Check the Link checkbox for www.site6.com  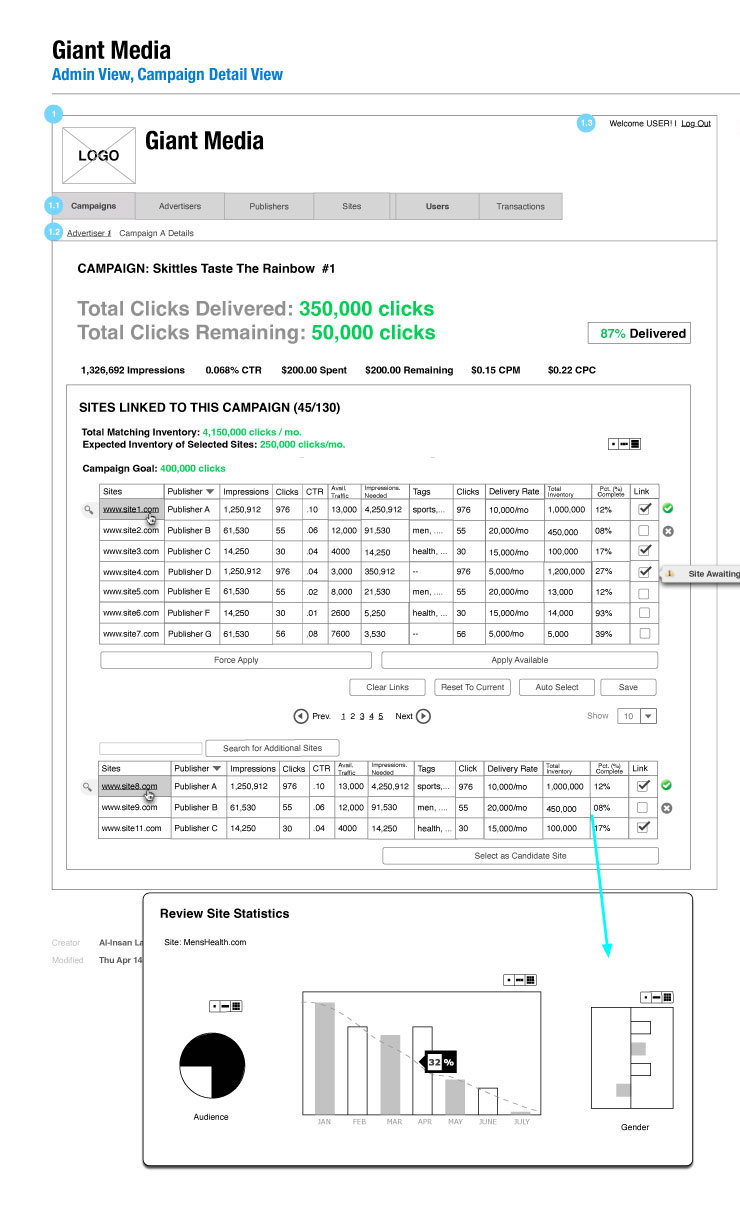click(644, 613)
